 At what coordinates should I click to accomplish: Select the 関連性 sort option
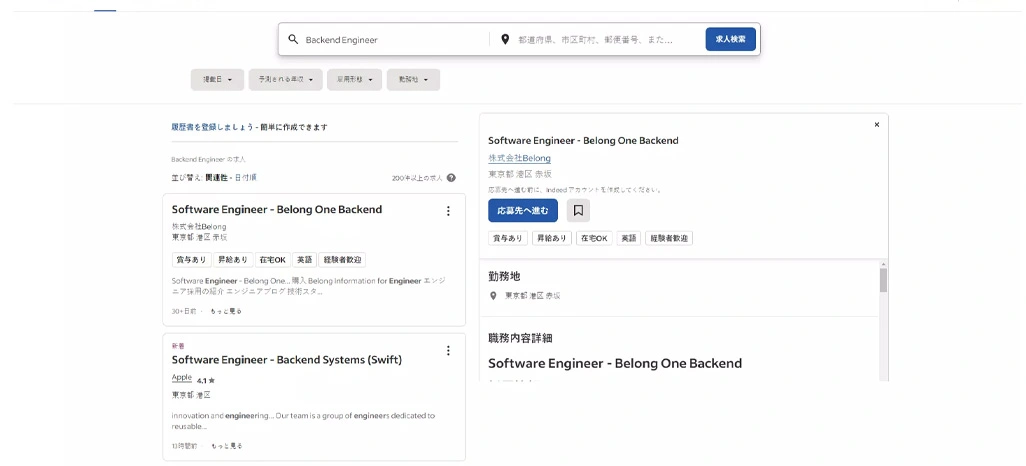coord(216,177)
